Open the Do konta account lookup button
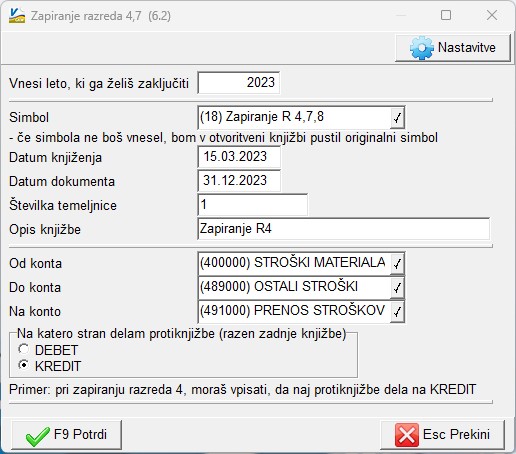The width and height of the screenshot is (516, 454). (x=397, y=288)
